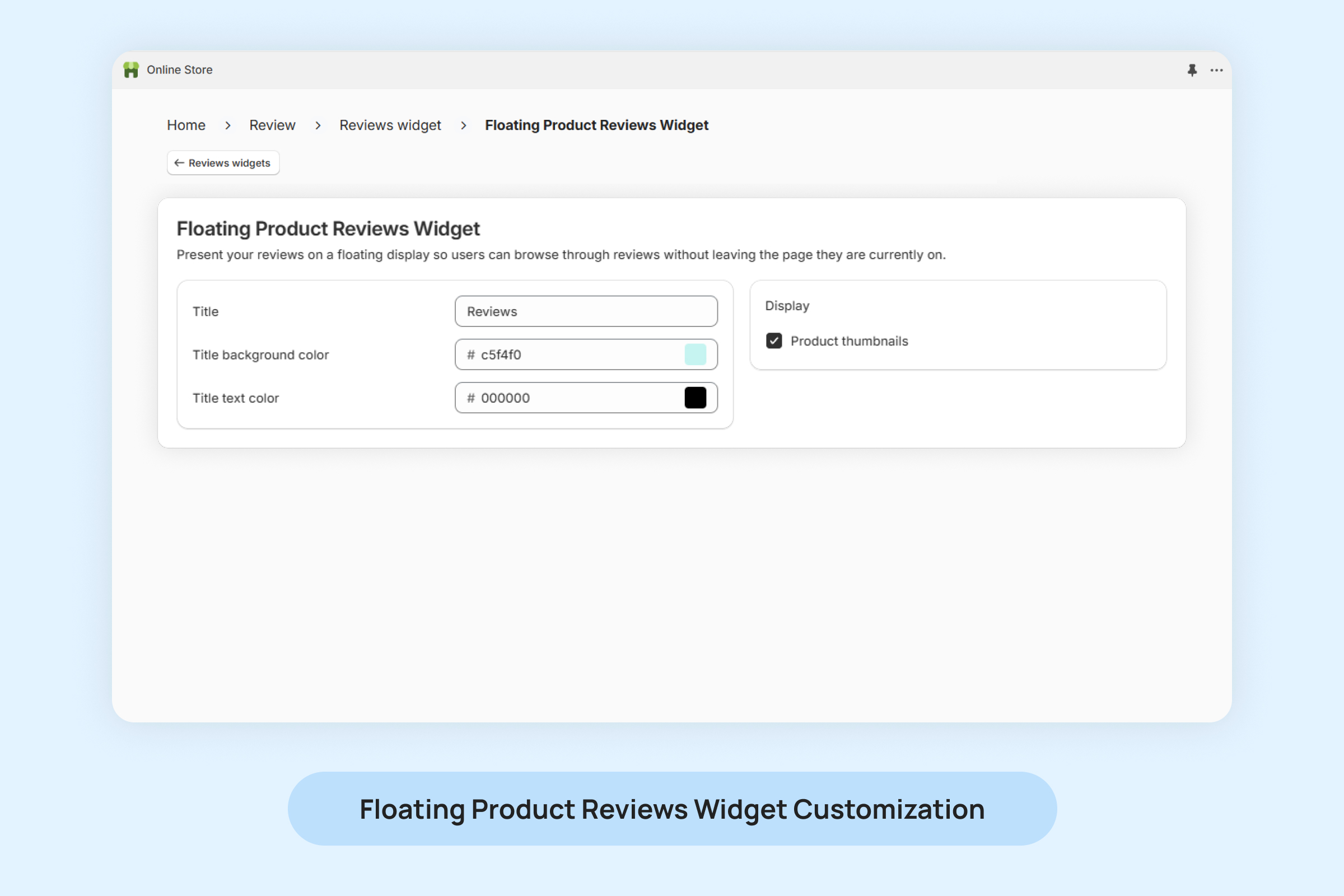Click the 000000 hex color field

click(571, 398)
